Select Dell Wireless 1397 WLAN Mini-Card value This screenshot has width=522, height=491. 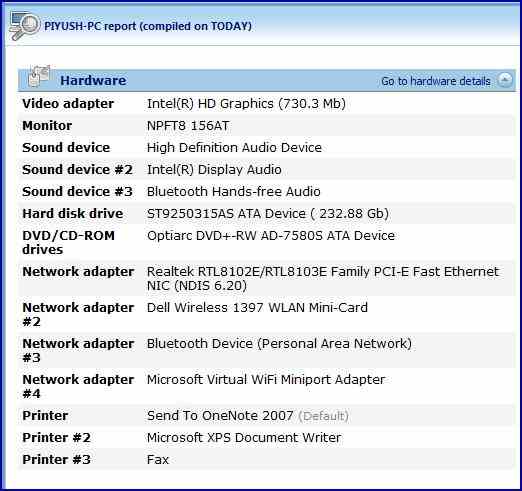(257, 308)
